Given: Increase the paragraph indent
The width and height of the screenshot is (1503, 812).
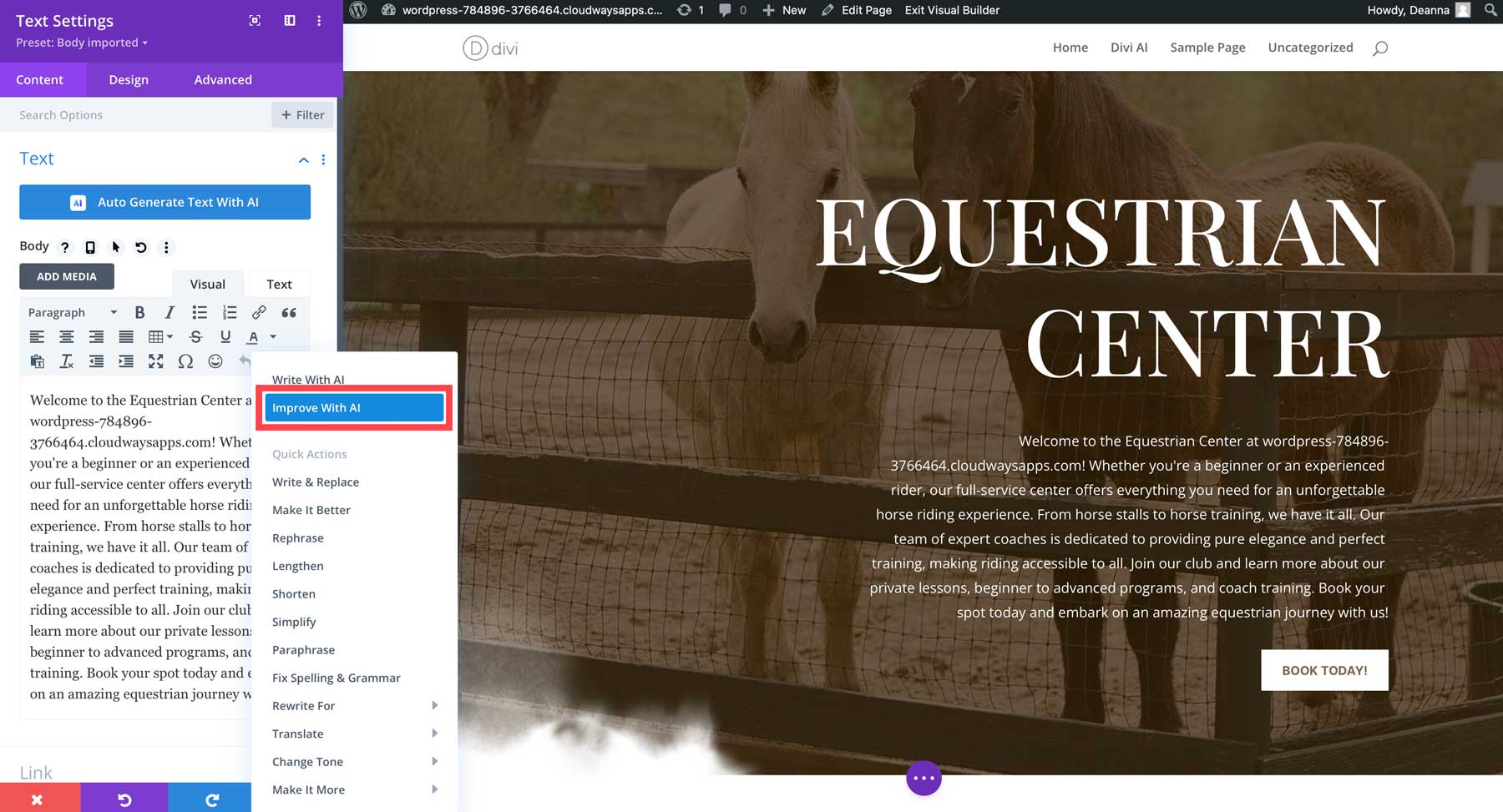Looking at the screenshot, I should tap(126, 361).
